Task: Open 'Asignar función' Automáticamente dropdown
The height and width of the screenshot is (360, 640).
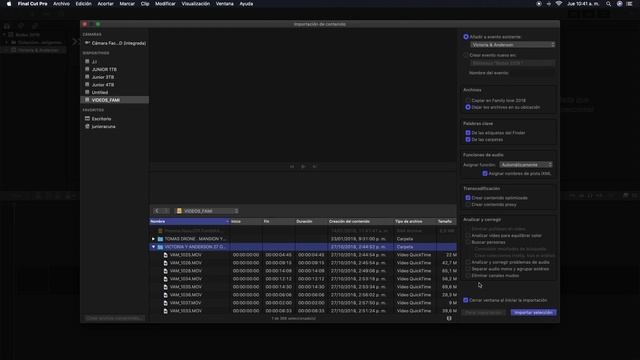Action: (x=526, y=164)
